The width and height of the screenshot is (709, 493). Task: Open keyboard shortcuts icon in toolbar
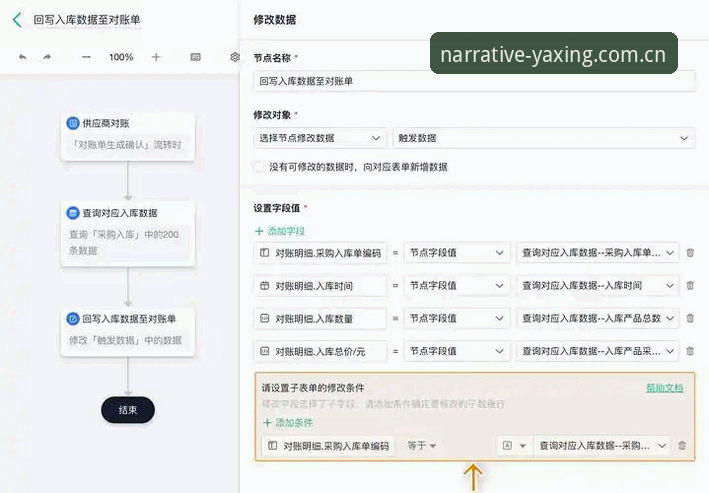click(195, 57)
